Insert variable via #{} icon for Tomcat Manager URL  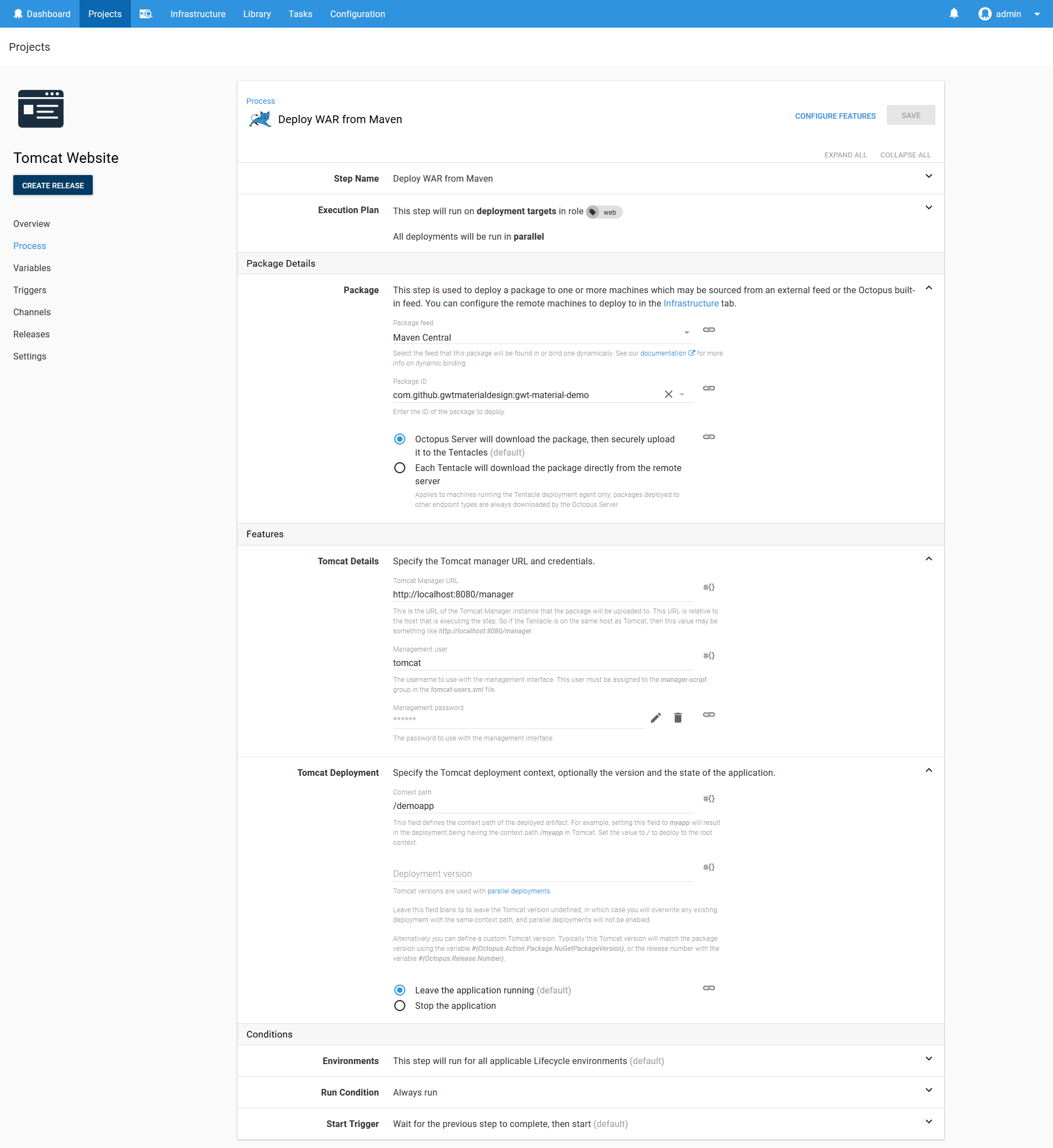pos(709,587)
